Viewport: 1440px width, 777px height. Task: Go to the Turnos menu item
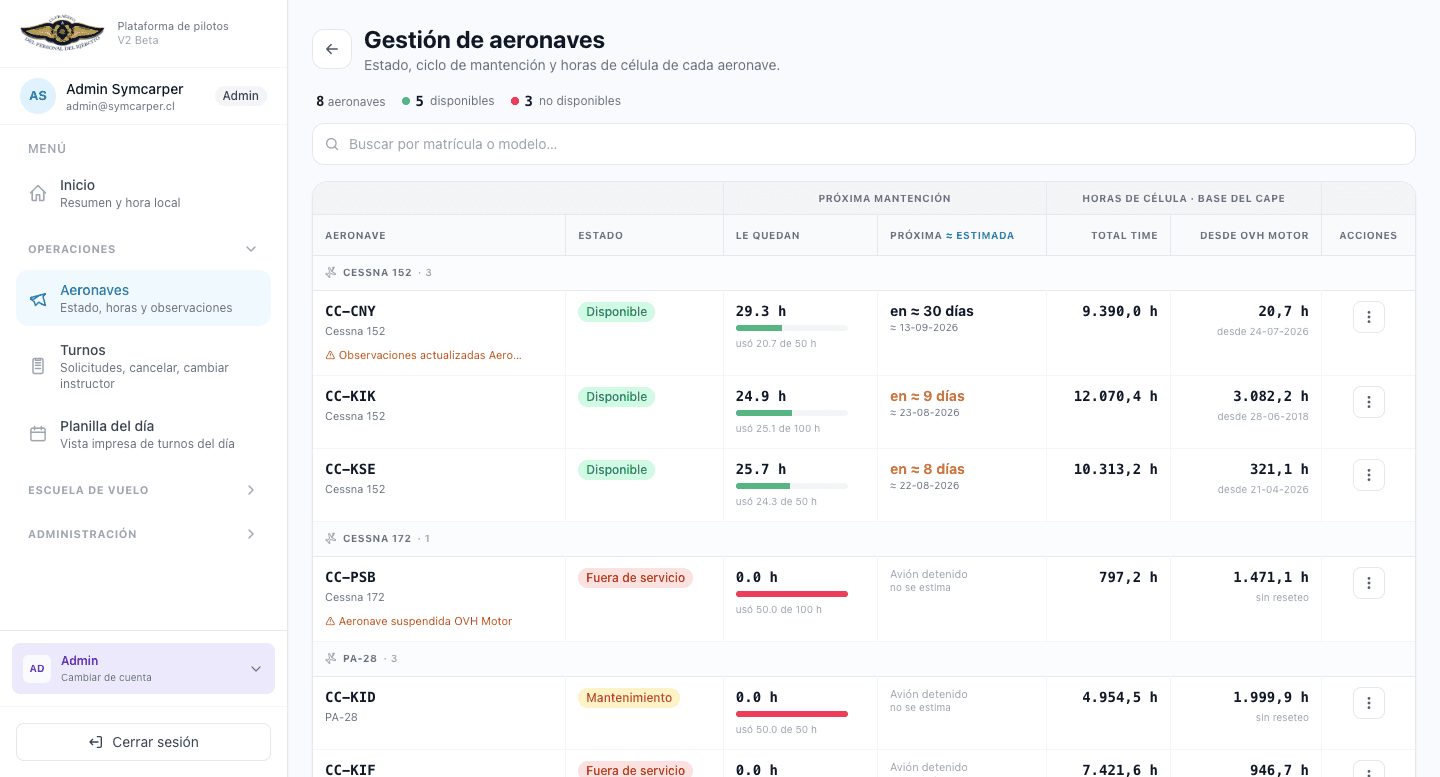pos(143,366)
